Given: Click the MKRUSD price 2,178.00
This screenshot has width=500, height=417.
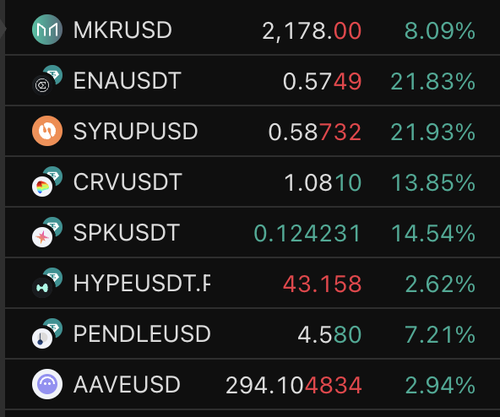Looking at the screenshot, I should [x=312, y=31].
